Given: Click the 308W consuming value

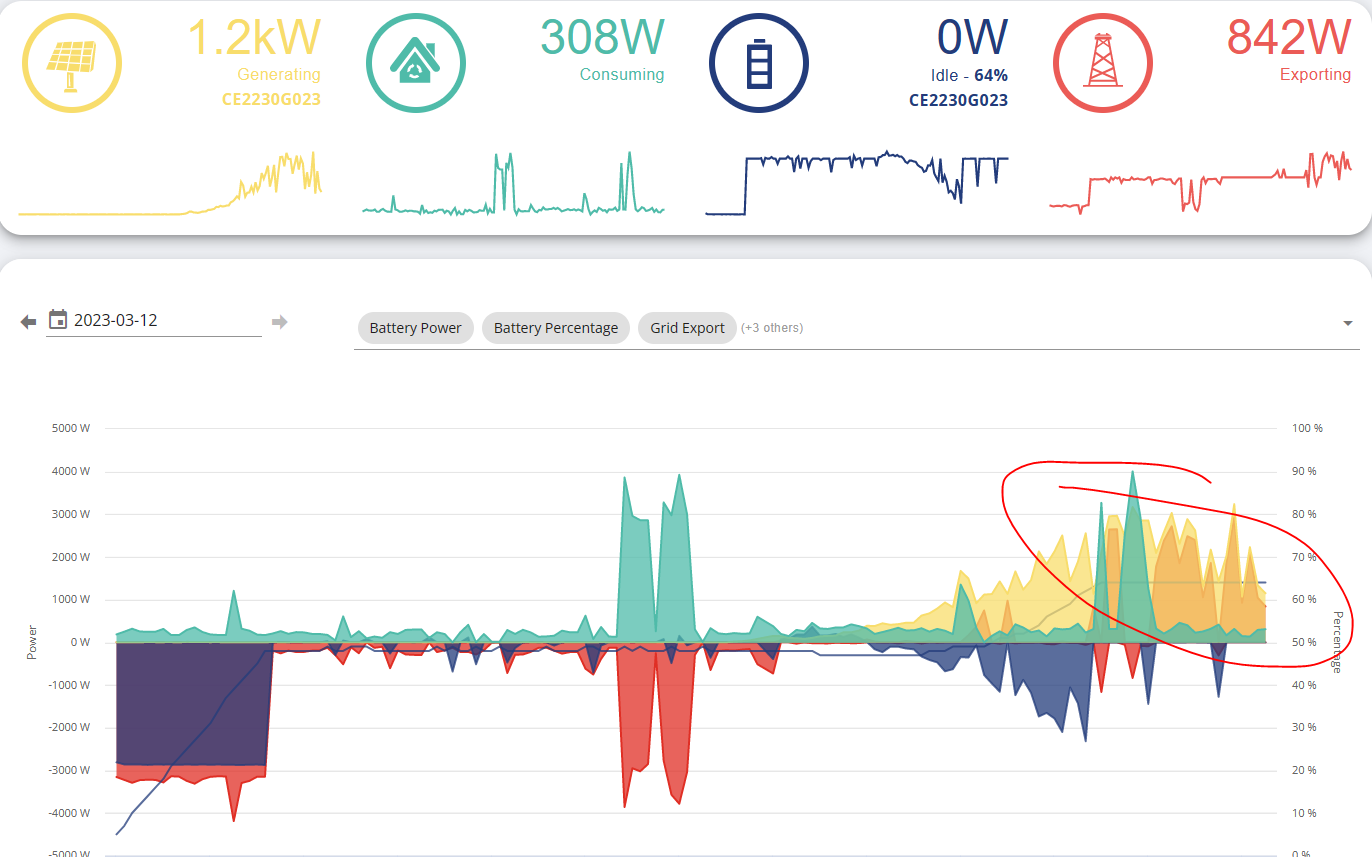Looking at the screenshot, I should pyautogui.click(x=602, y=37).
